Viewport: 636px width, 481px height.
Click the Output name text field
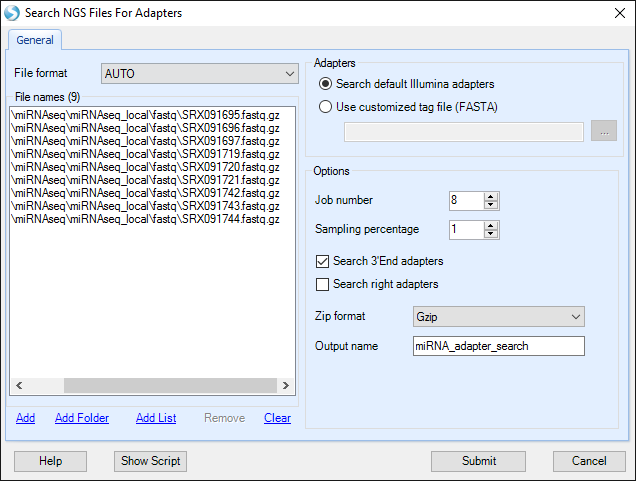coord(499,346)
